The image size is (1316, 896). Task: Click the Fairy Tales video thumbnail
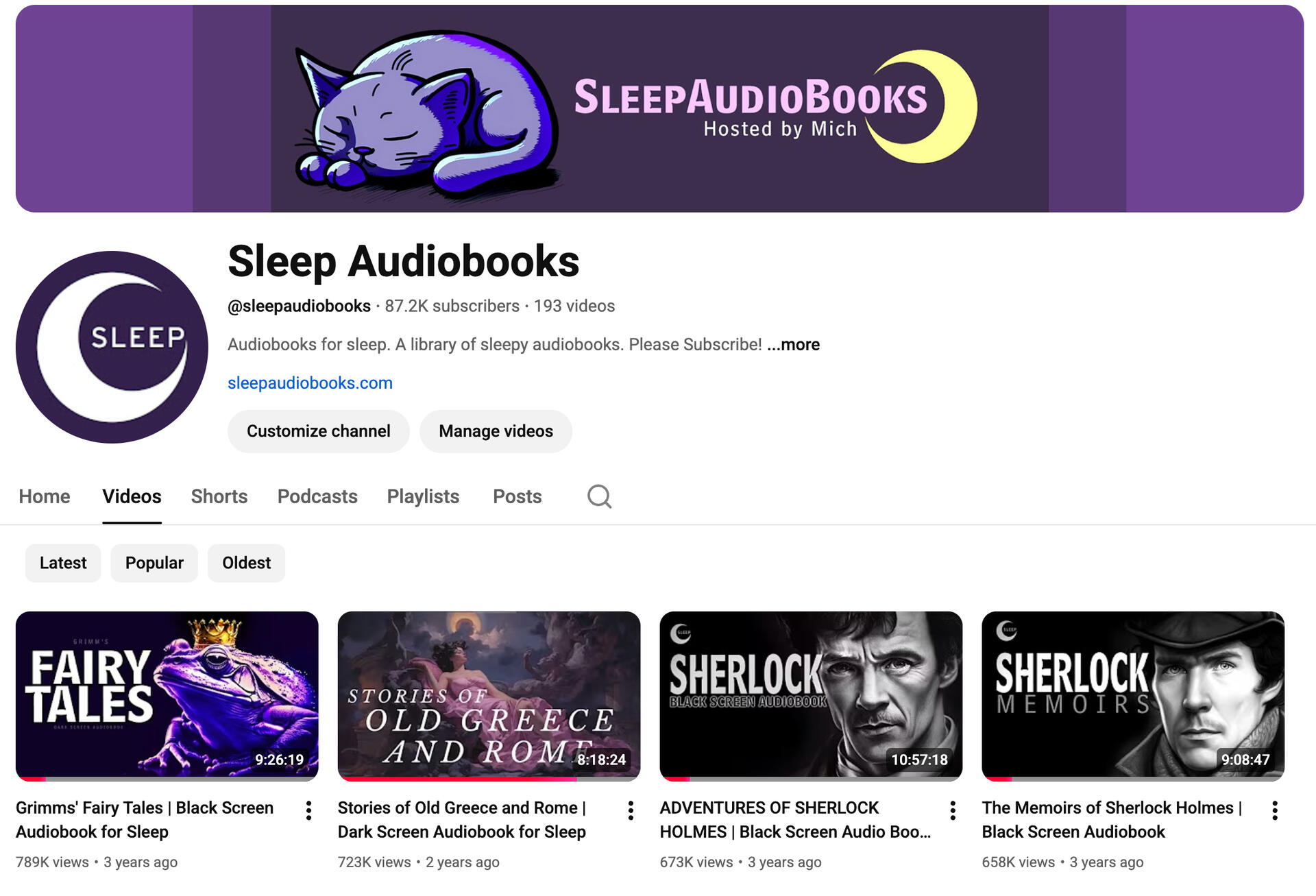(167, 696)
